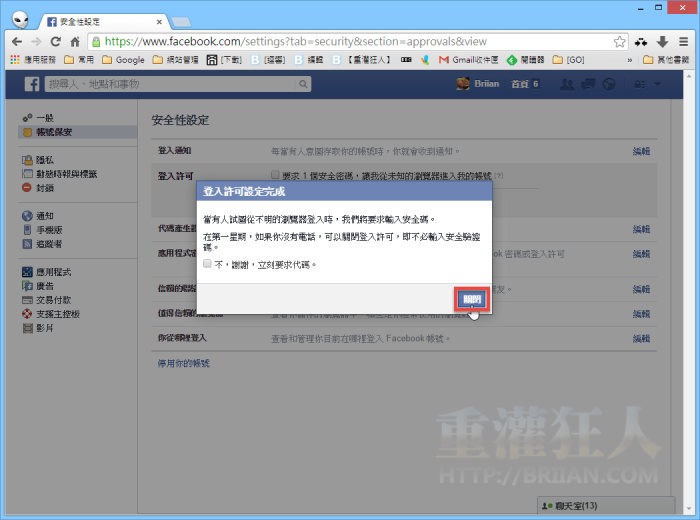Open 應用程式 settings in the sidebar
Screen dimensions: 700x520
tap(52, 272)
